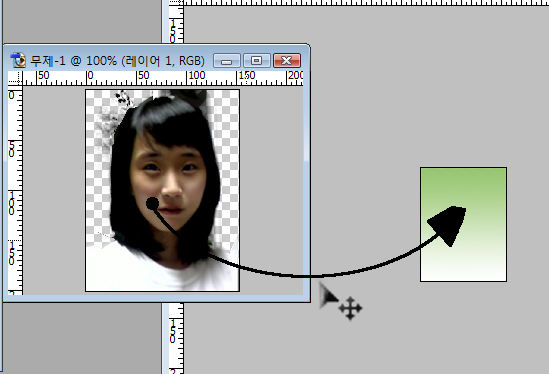Click the horizontal ruler in the 무제-1 window
This screenshot has height=374, width=549.
click(x=163, y=78)
